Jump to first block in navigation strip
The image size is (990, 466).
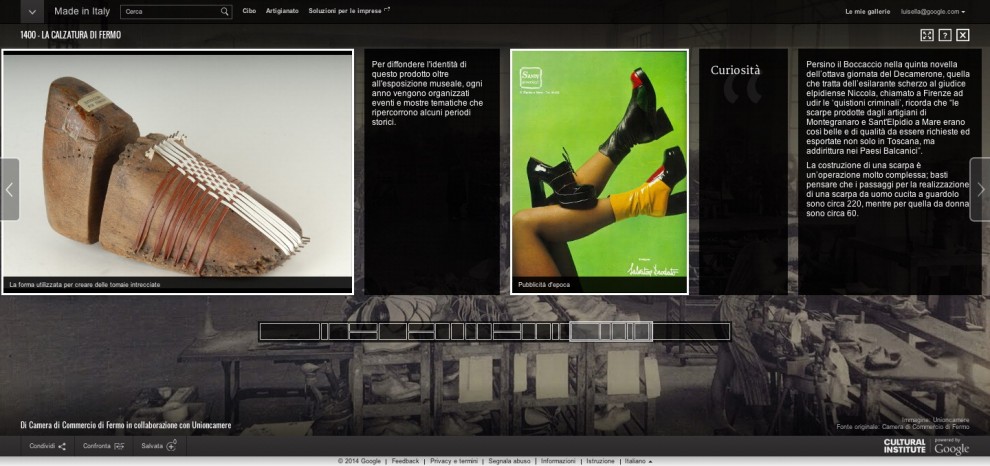(x=290, y=332)
